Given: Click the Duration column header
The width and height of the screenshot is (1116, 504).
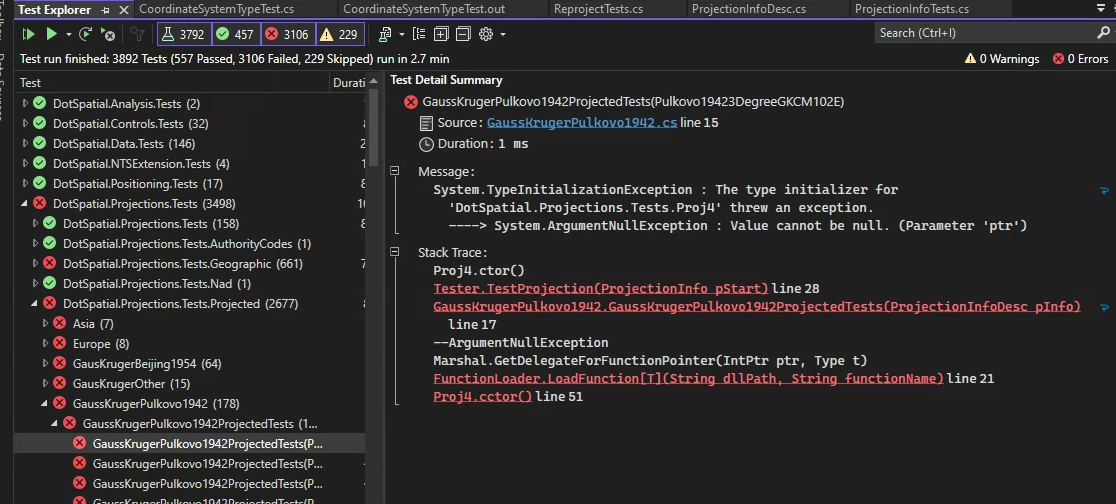Looking at the screenshot, I should pos(349,83).
